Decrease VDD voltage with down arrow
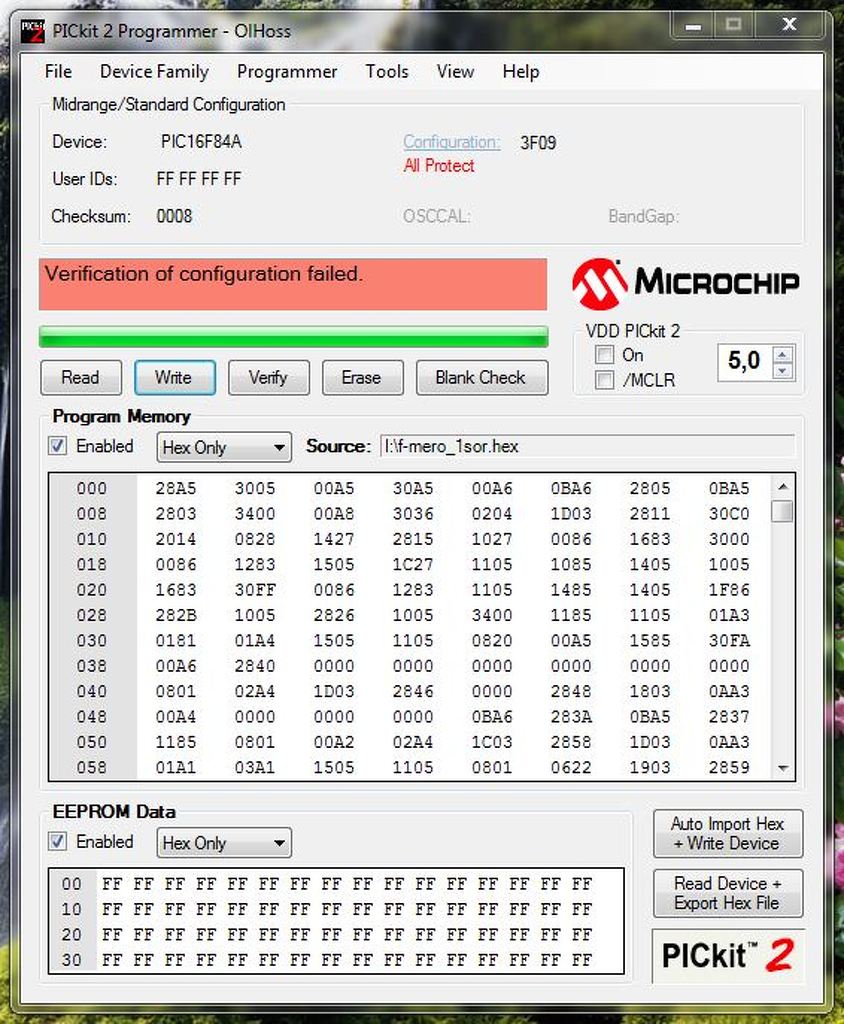This screenshot has height=1024, width=844. (783, 371)
